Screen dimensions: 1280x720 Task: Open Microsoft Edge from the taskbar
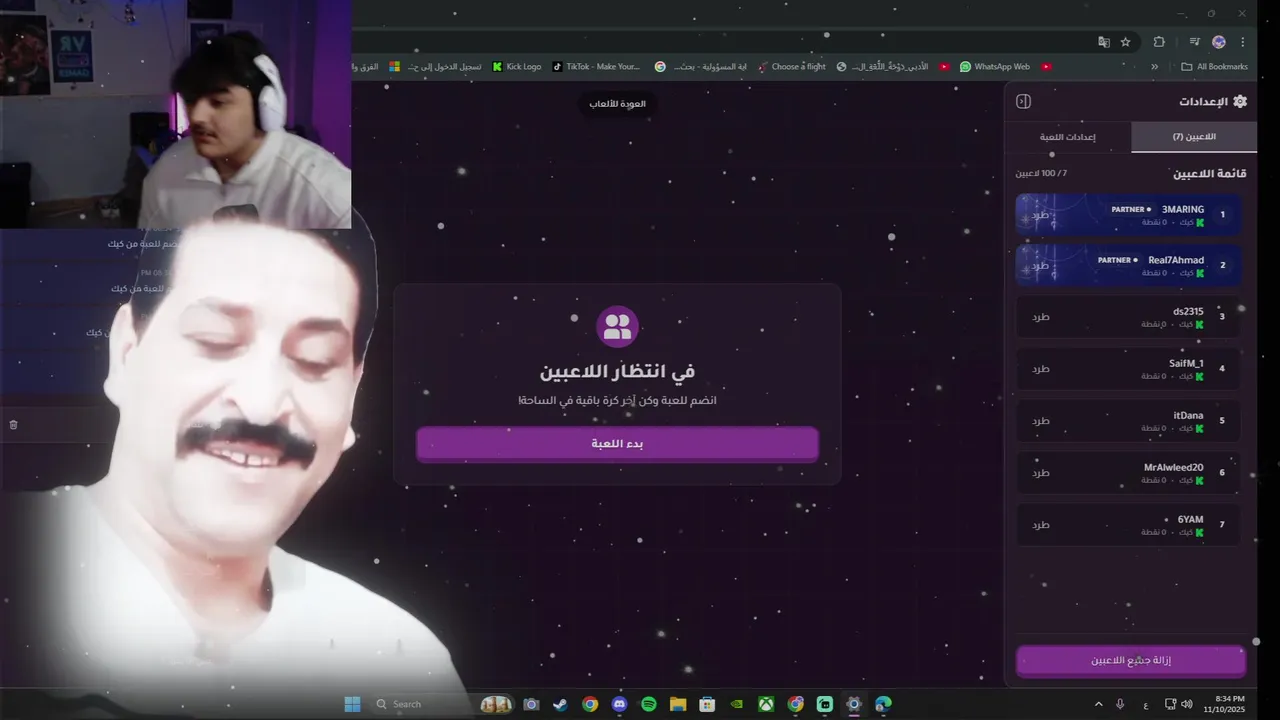(883, 704)
